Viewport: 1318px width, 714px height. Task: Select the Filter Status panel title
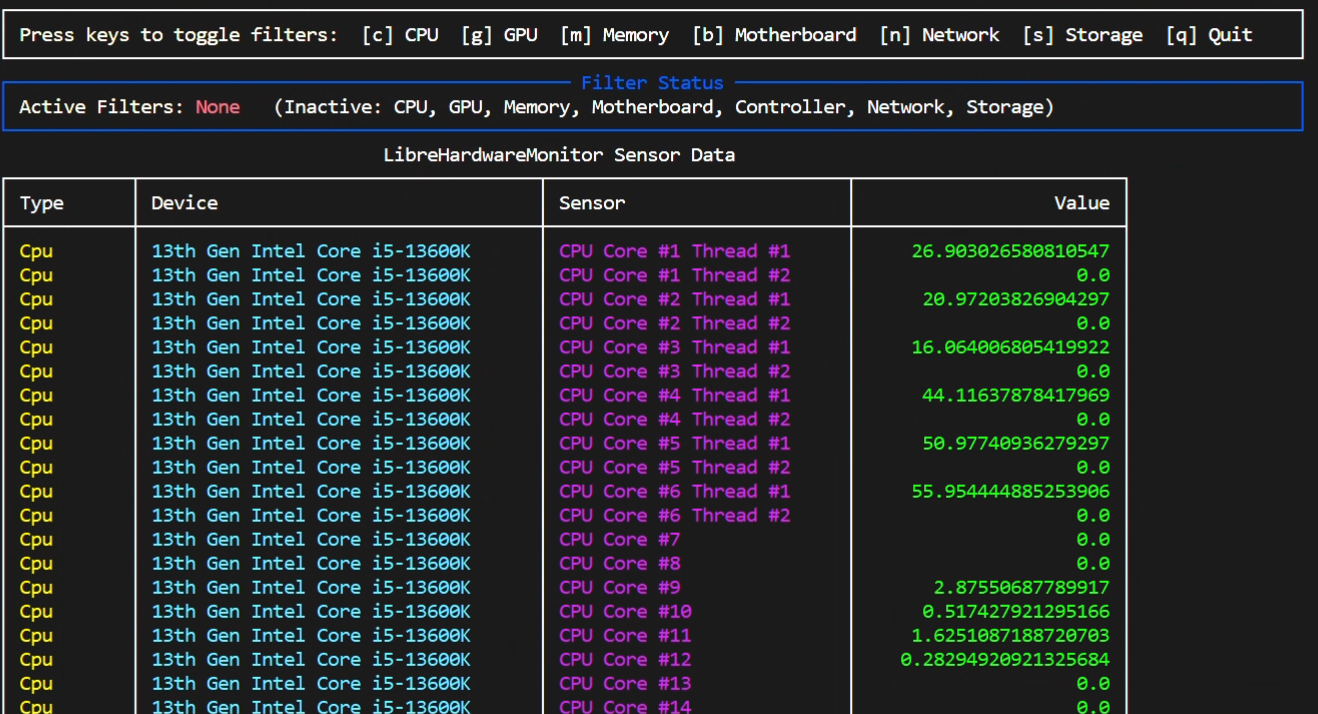point(652,83)
